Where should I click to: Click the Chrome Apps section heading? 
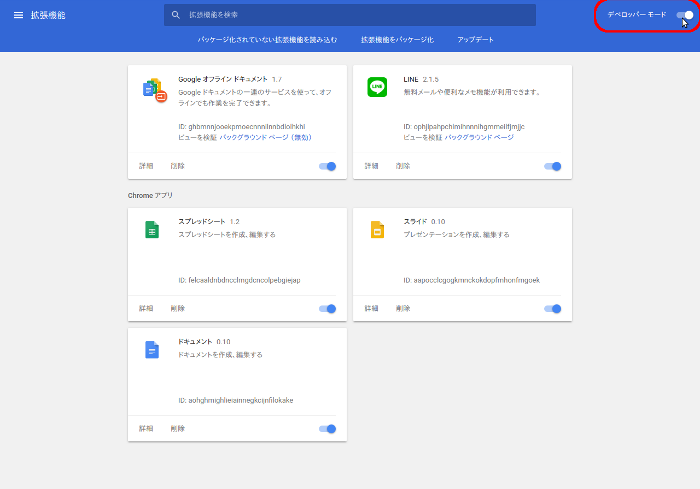pos(150,196)
